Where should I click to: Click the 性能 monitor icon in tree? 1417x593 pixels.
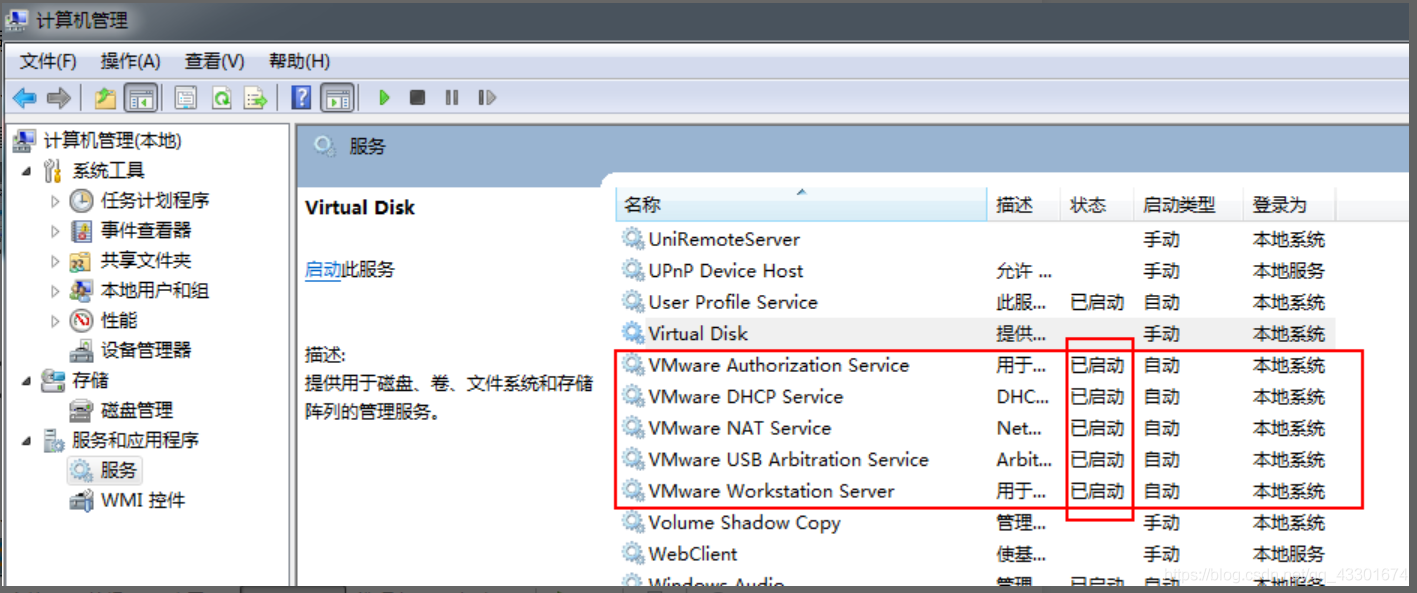click(x=81, y=321)
